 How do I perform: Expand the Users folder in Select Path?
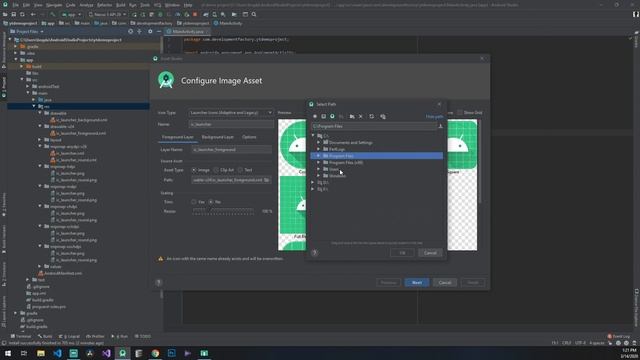[x=319, y=169]
